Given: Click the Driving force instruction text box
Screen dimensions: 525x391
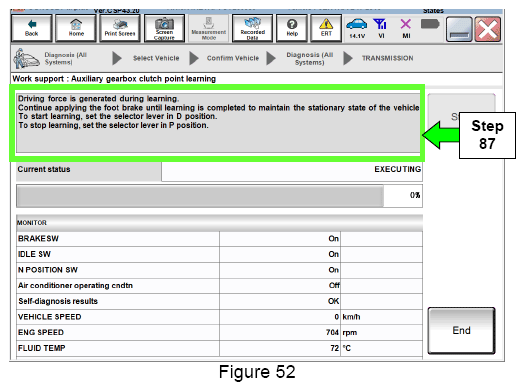Looking at the screenshot, I should pos(218,123).
